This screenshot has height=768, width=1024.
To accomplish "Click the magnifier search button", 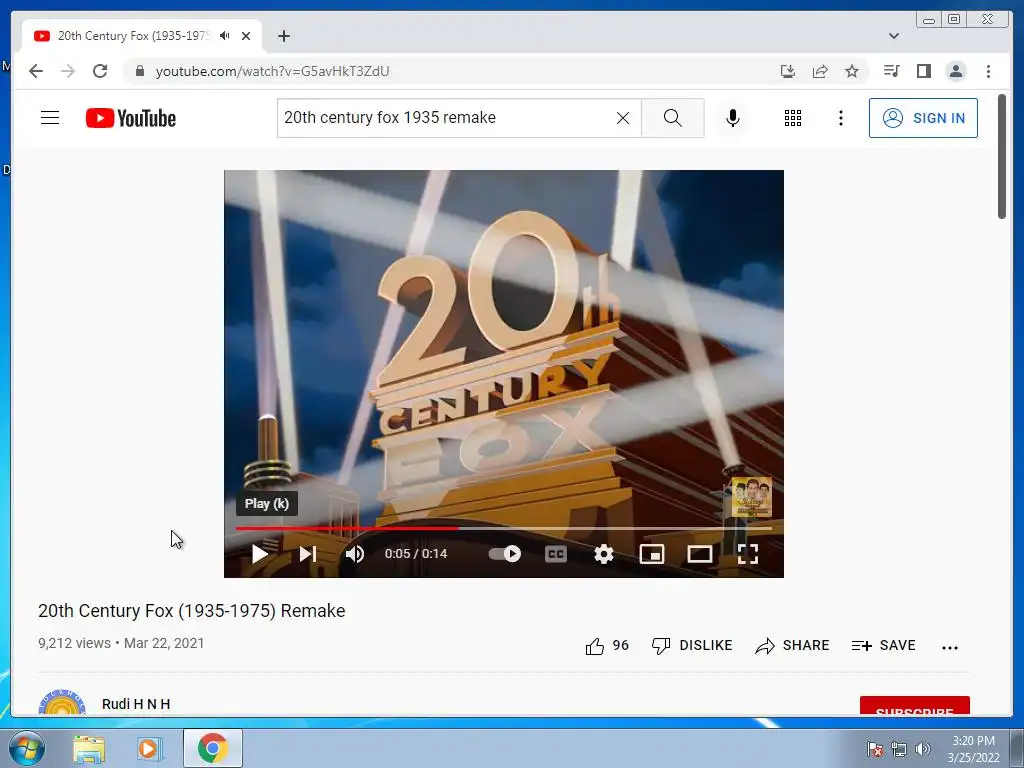I will pos(673,118).
